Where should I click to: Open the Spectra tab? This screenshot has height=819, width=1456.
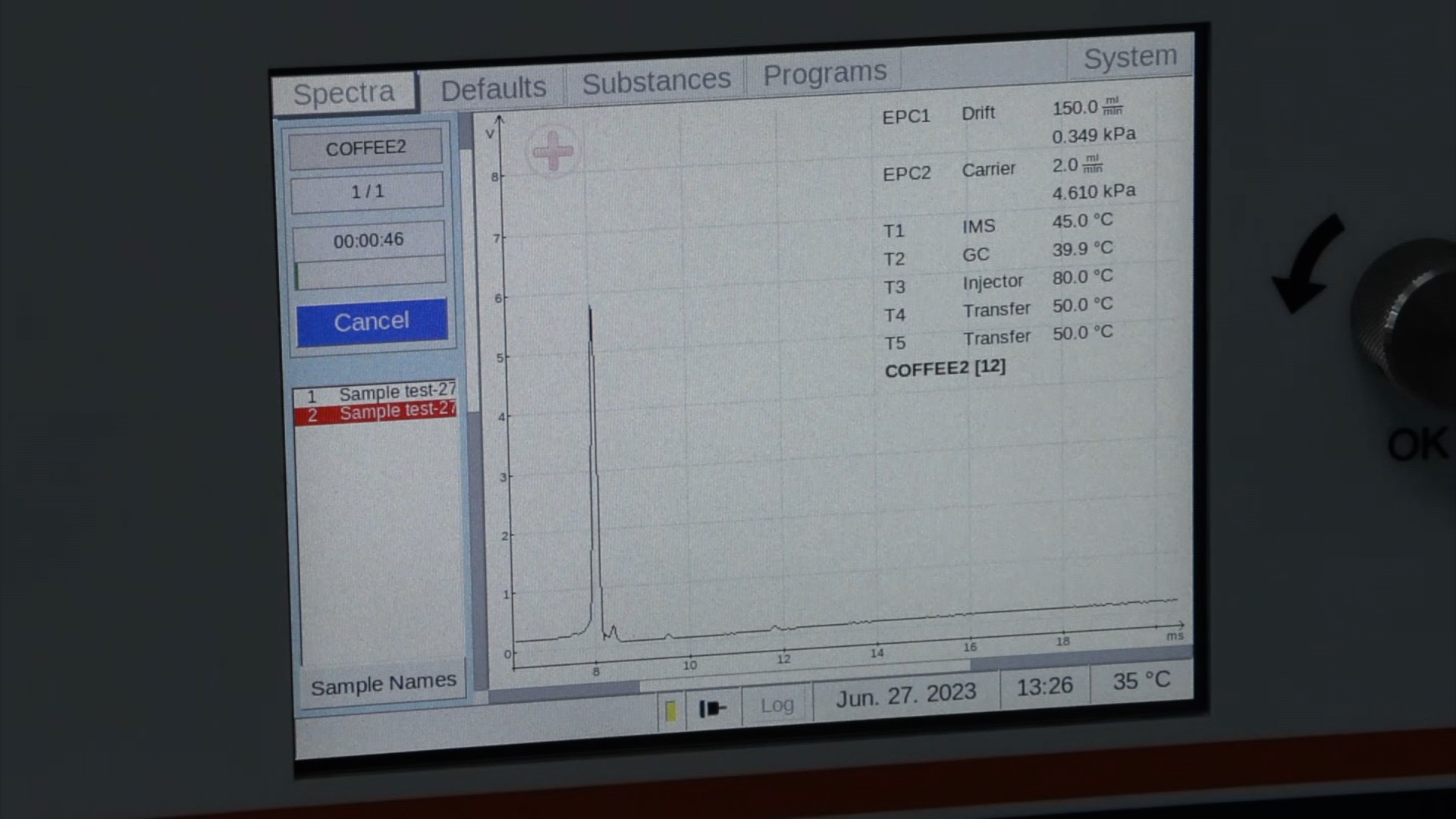[x=344, y=93]
